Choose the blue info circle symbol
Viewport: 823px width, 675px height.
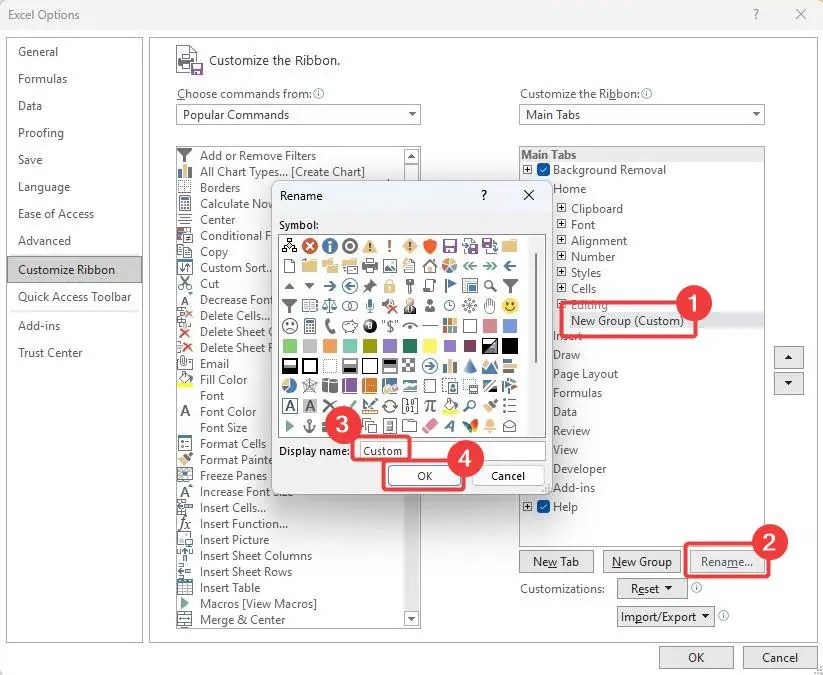click(x=330, y=246)
